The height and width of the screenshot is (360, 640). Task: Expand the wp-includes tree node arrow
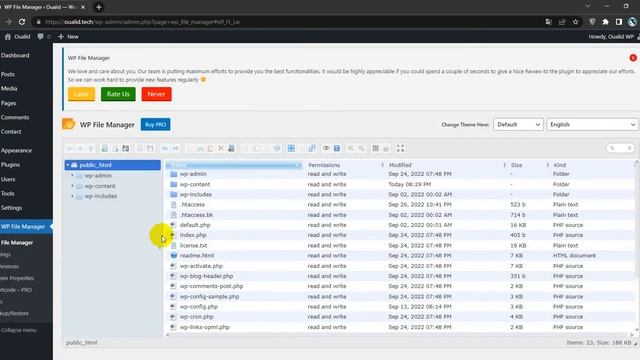pyautogui.click(x=73, y=196)
